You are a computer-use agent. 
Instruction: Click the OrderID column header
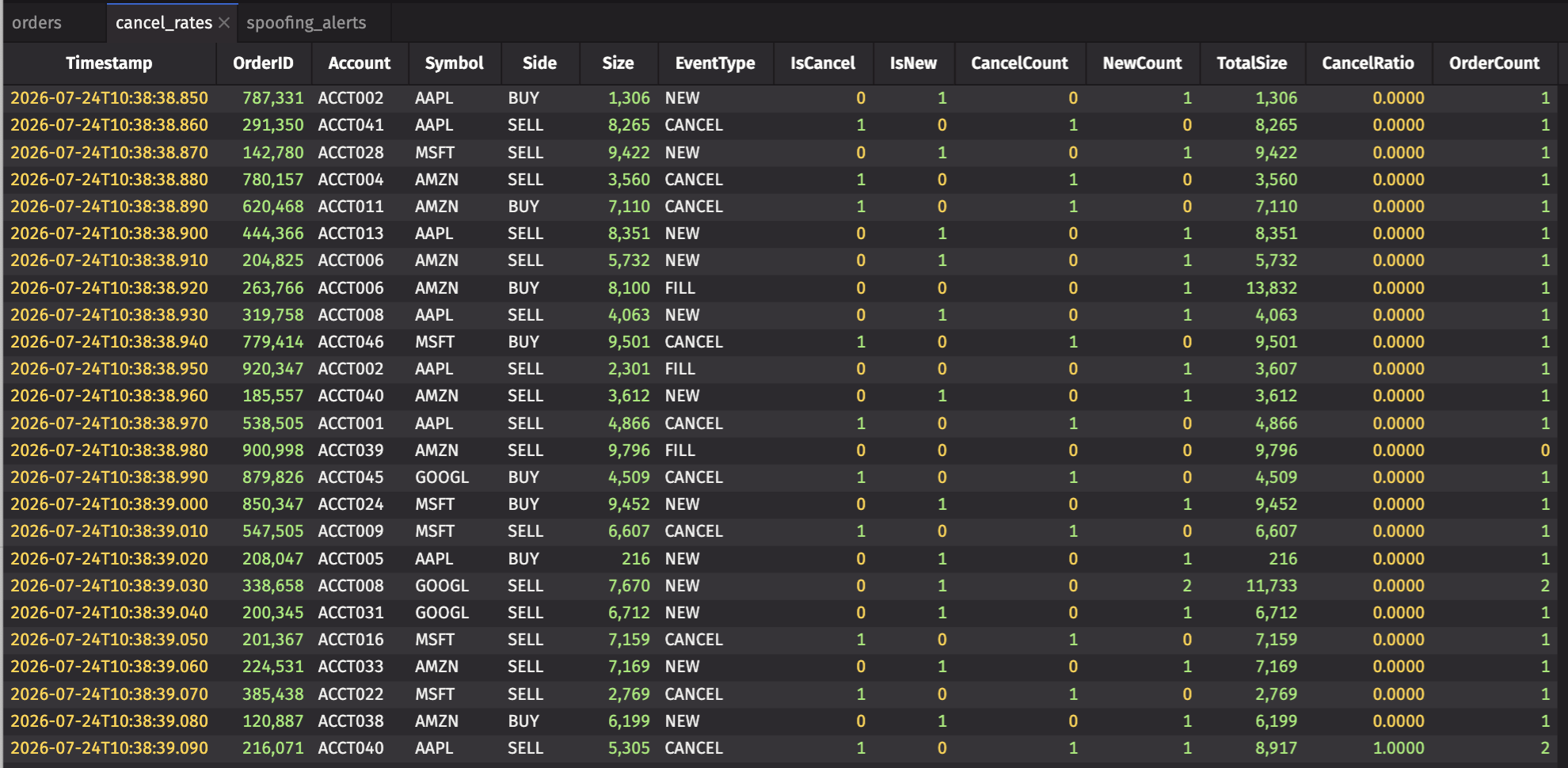pyautogui.click(x=264, y=63)
